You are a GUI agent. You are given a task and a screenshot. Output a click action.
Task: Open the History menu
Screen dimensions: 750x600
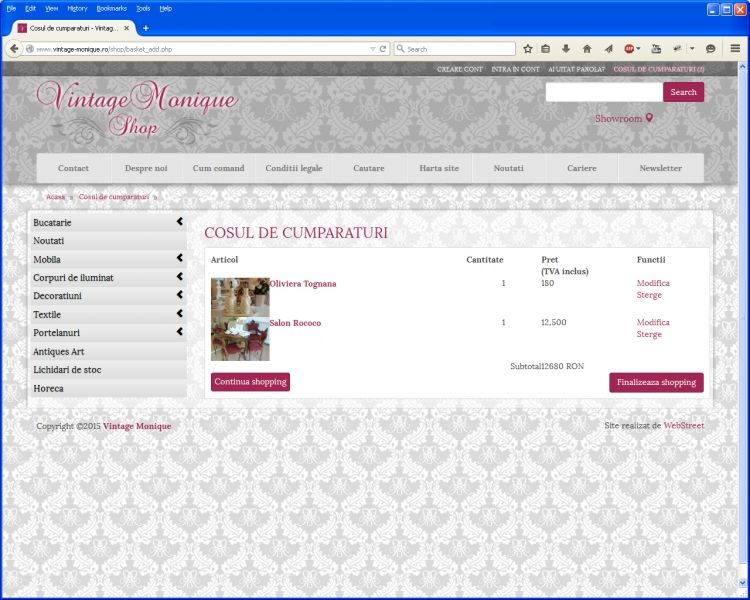click(77, 8)
